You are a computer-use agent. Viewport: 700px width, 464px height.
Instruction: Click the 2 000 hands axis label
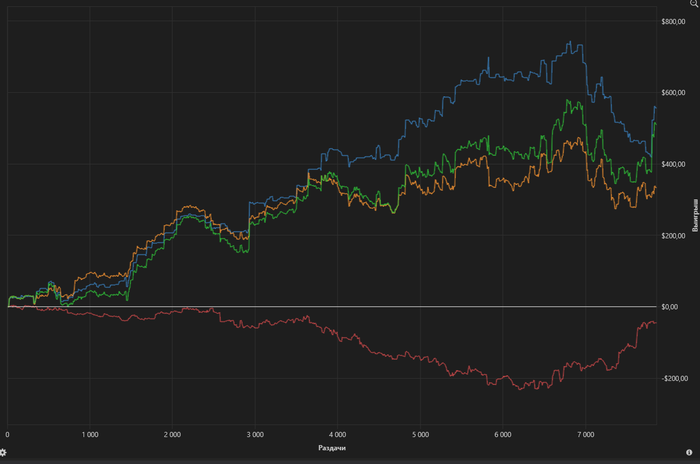coord(172,435)
